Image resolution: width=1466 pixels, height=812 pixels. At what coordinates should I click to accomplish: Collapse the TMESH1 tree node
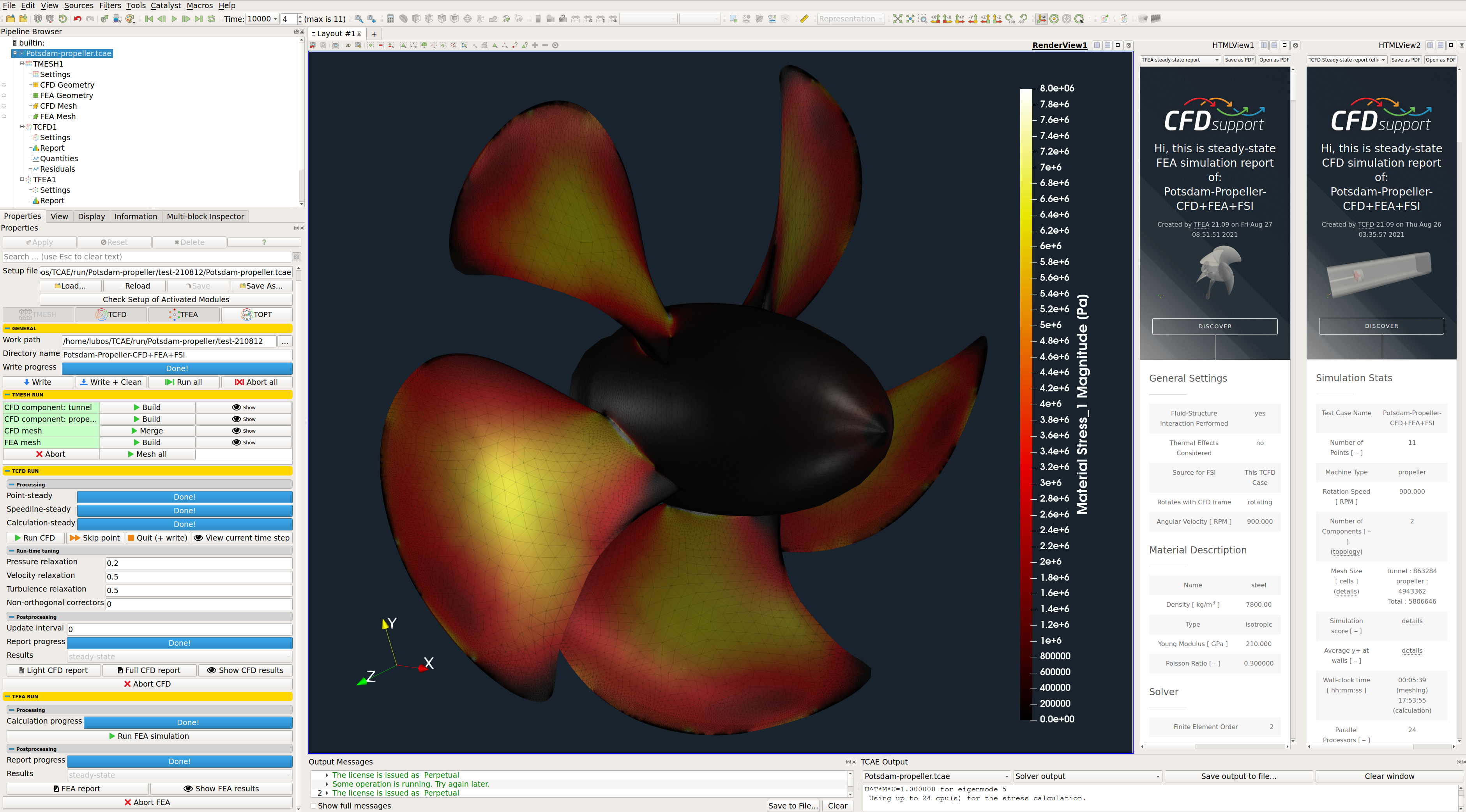pos(22,64)
